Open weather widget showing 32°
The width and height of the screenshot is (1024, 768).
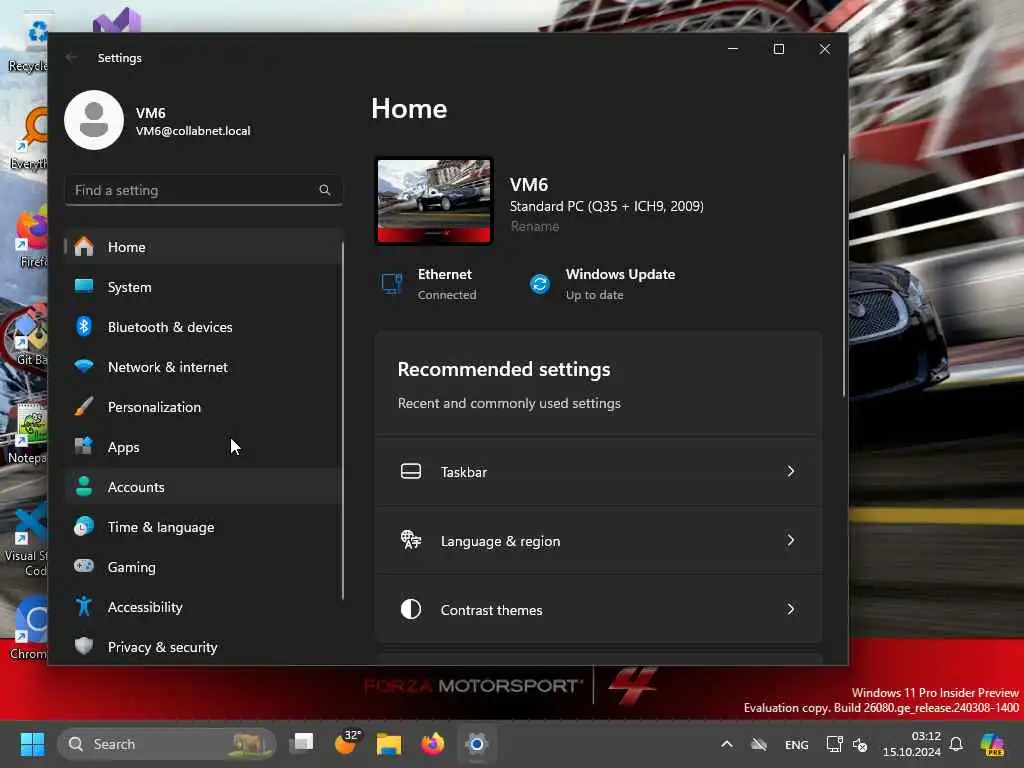coord(346,743)
